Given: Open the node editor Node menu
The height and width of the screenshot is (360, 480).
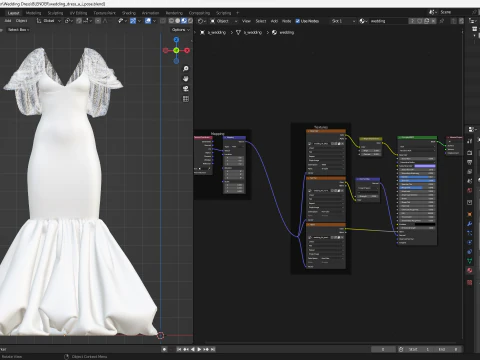Looking at the screenshot, I should pos(286,21).
